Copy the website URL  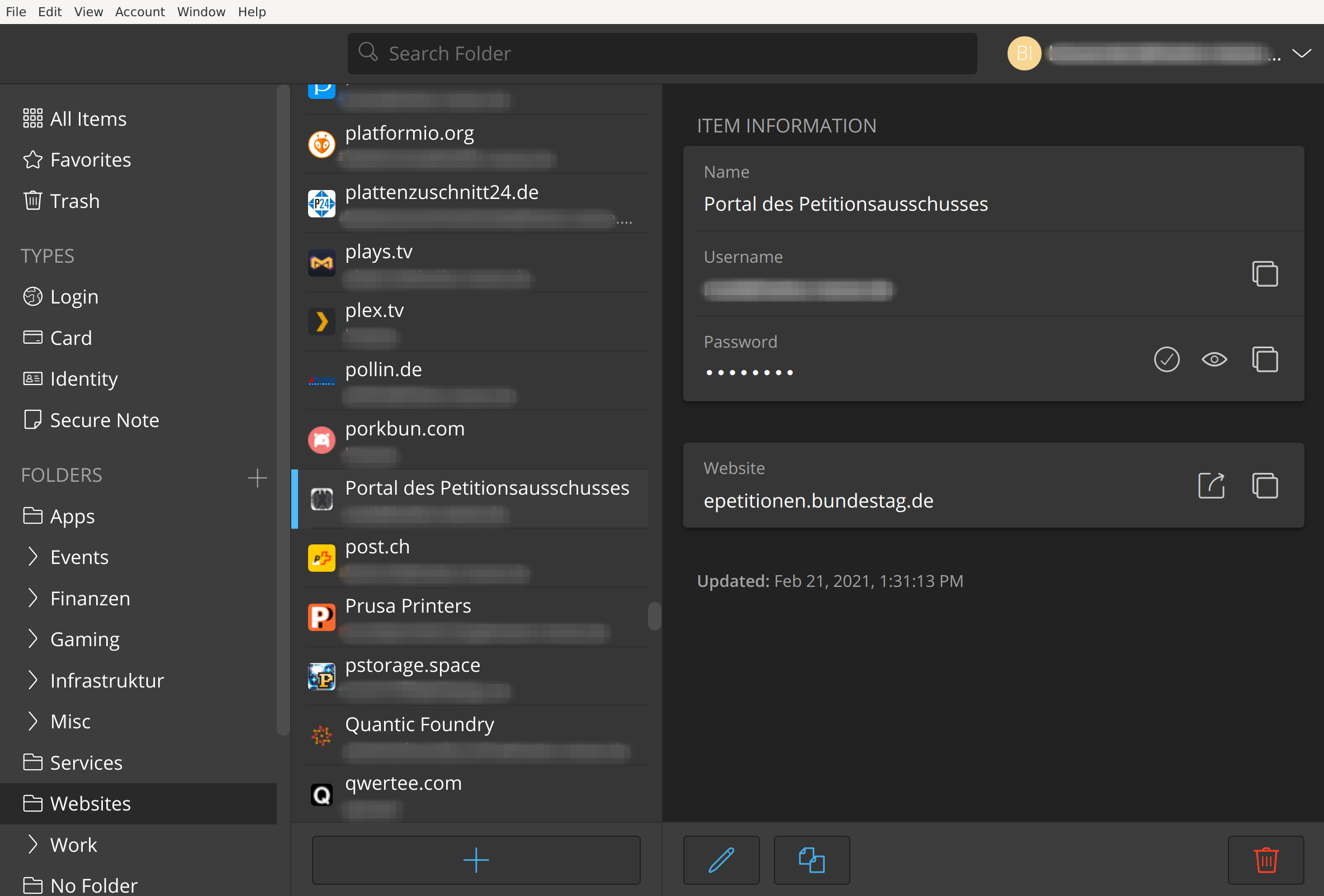tap(1265, 485)
